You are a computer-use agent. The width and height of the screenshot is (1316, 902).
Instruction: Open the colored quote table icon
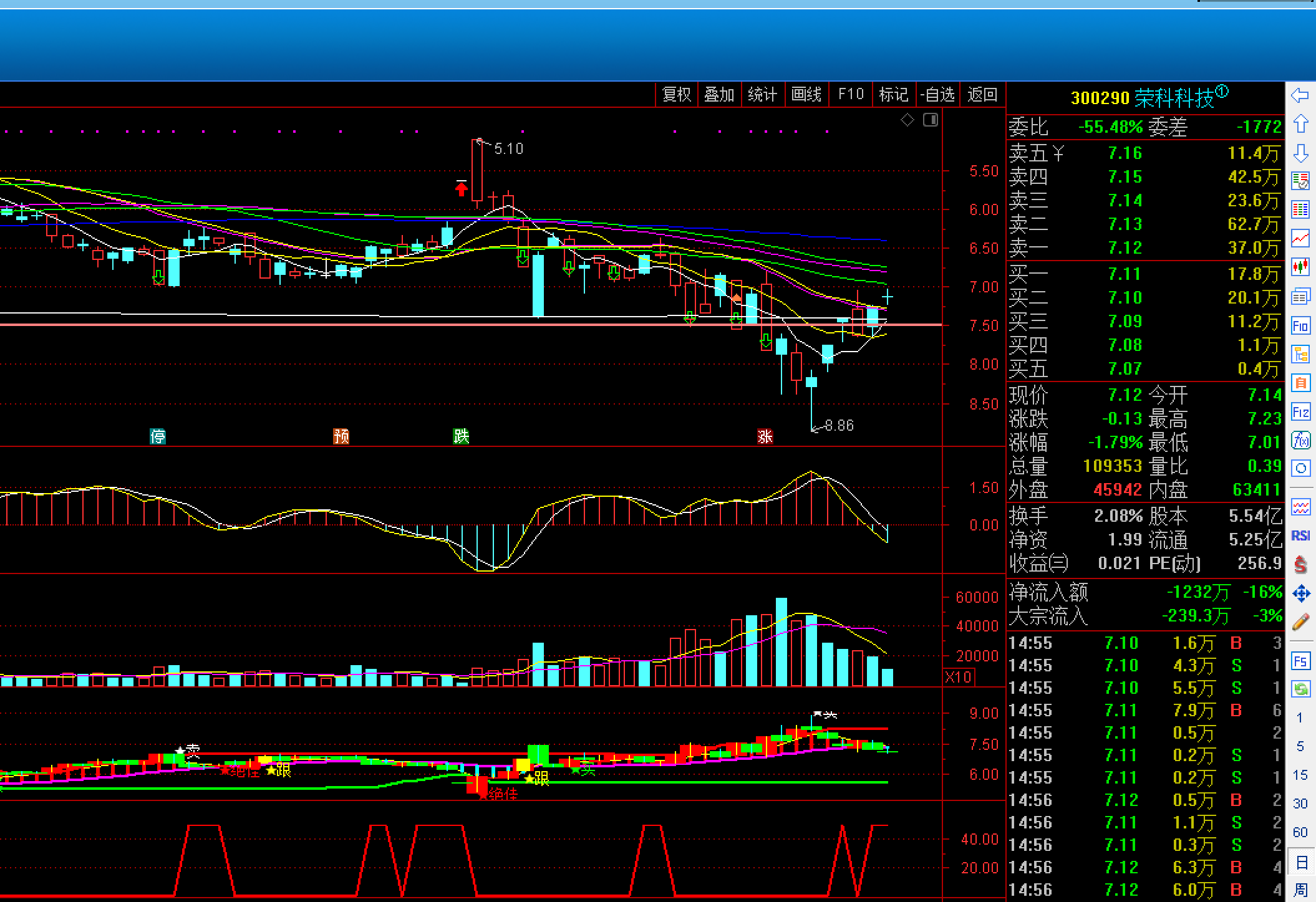(x=1300, y=209)
